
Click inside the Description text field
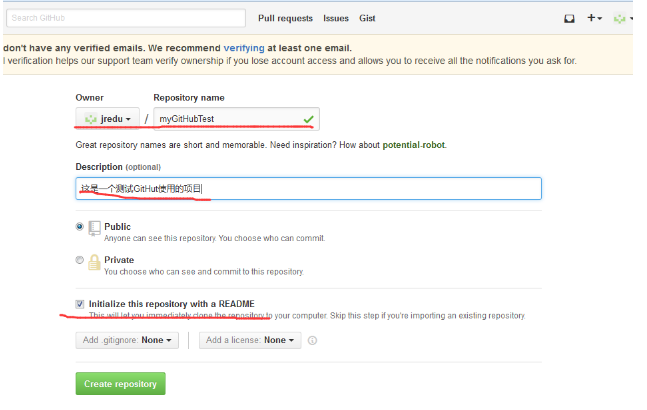point(309,189)
